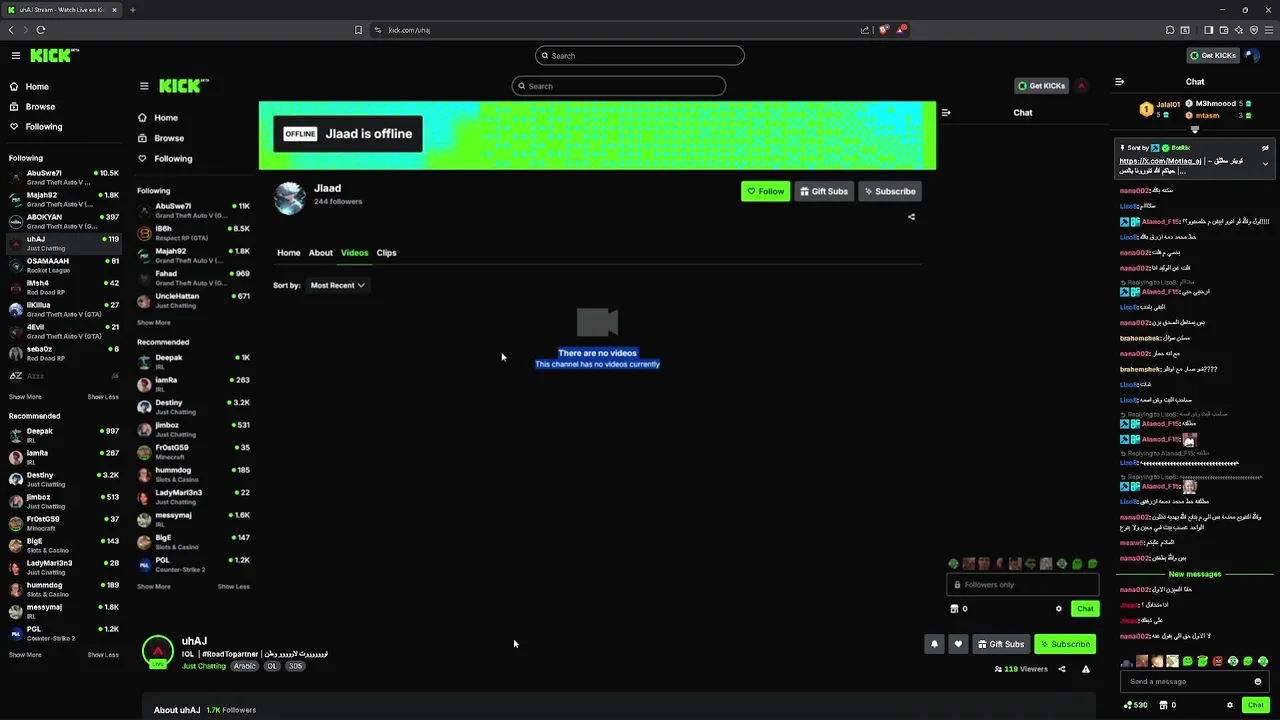Screen dimensions: 1280x720
Task: Follow the Jlaad channel
Action: tap(765, 192)
